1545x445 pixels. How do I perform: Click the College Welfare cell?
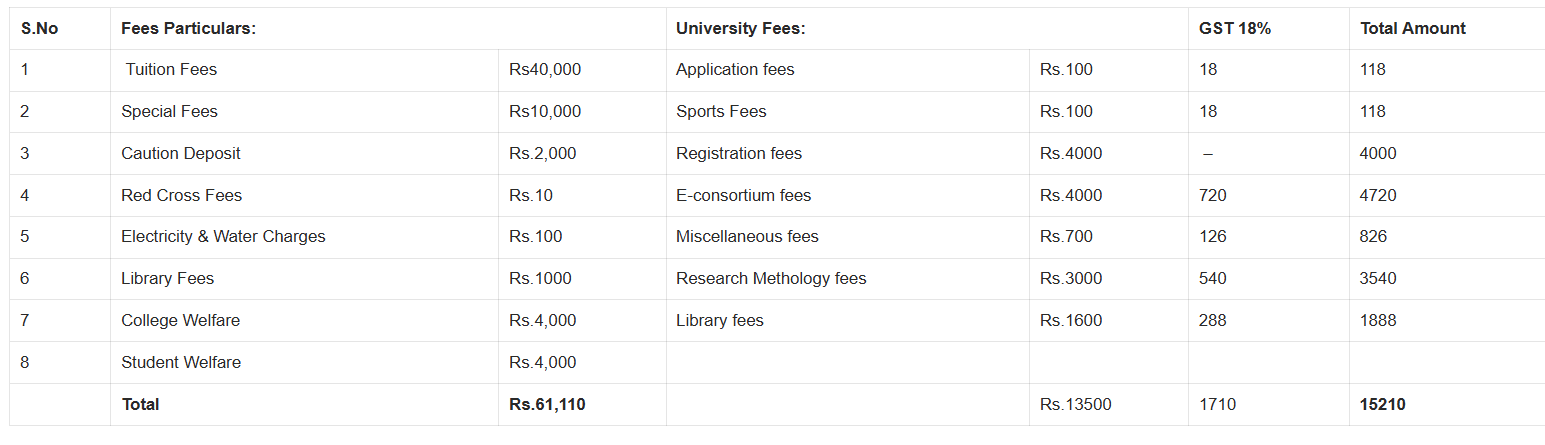pos(180,321)
